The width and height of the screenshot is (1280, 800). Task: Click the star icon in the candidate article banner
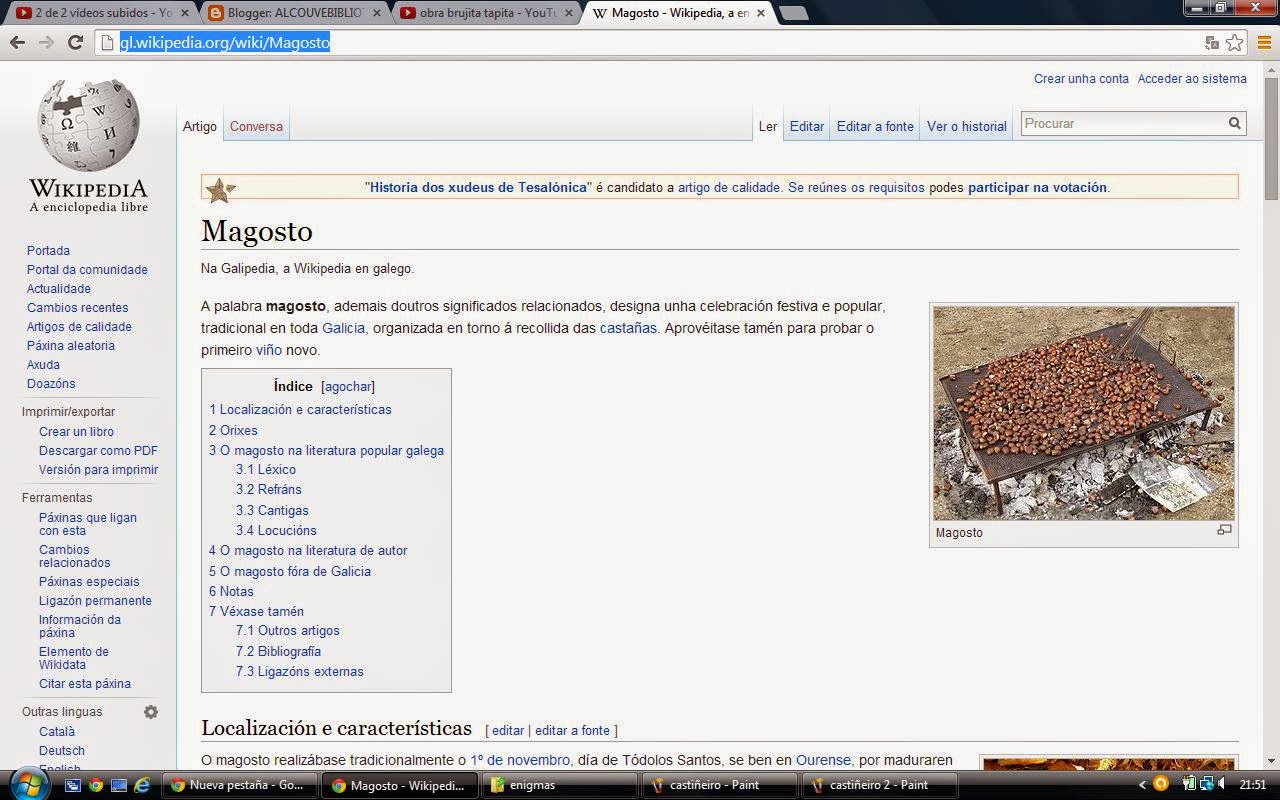220,188
